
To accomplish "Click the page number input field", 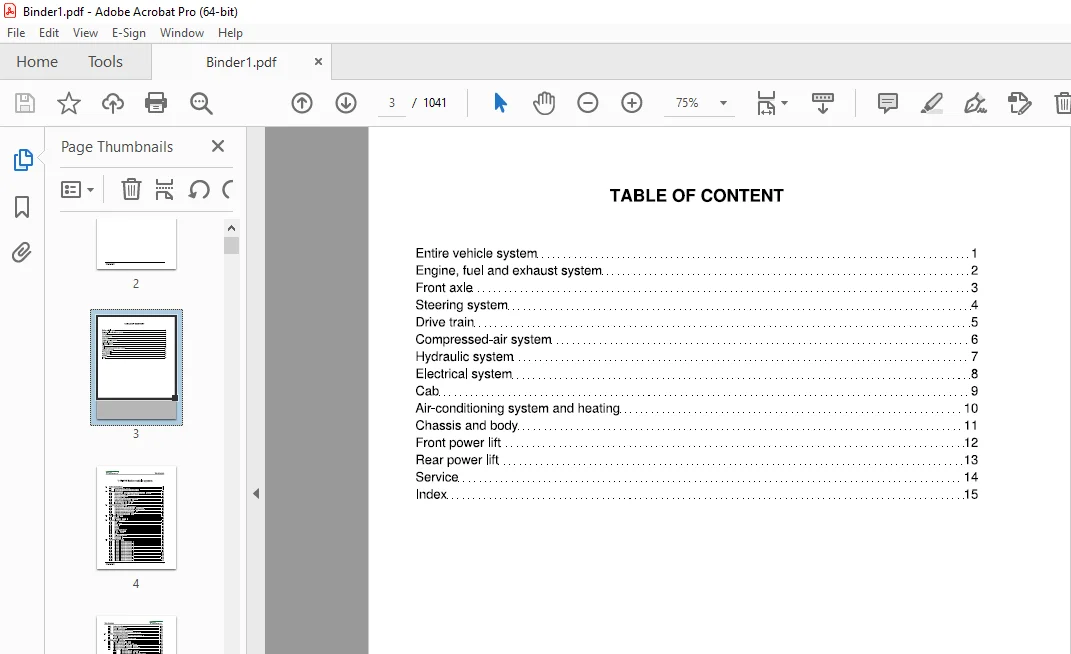I will tap(391, 103).
